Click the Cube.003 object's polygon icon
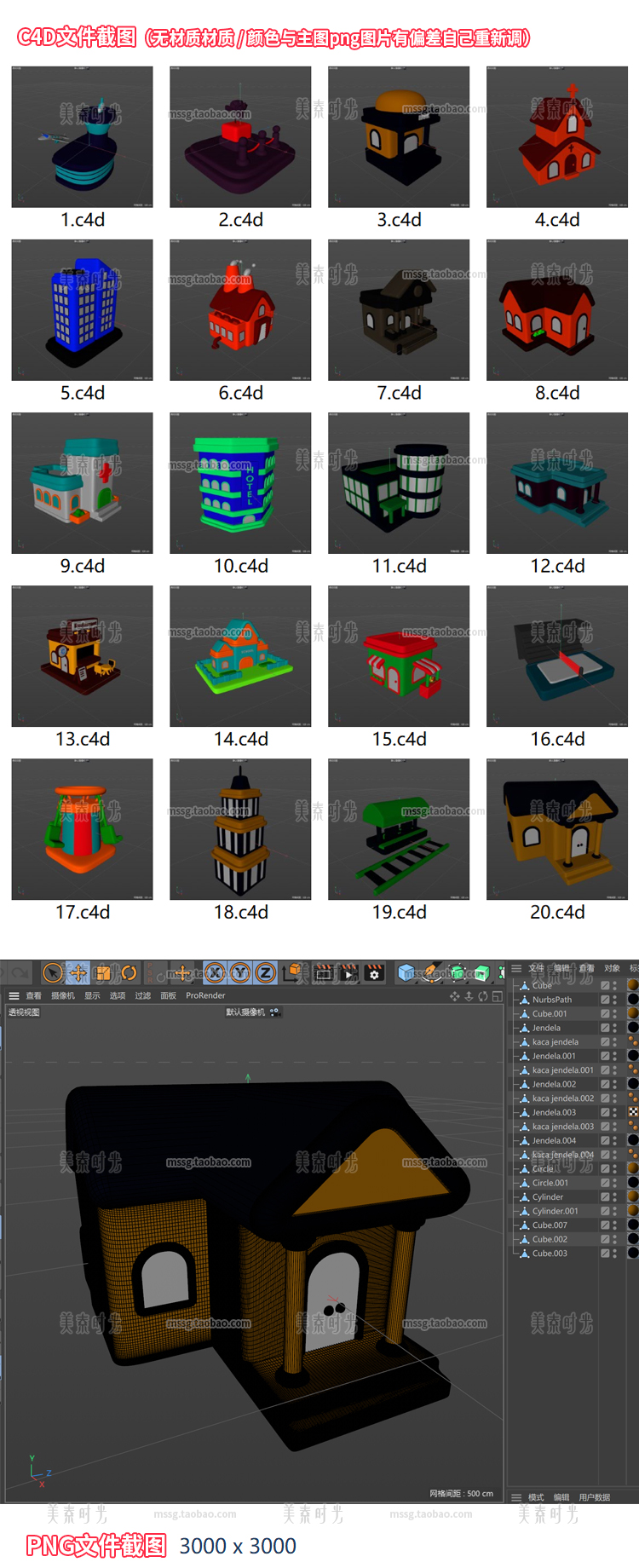 [524, 1254]
